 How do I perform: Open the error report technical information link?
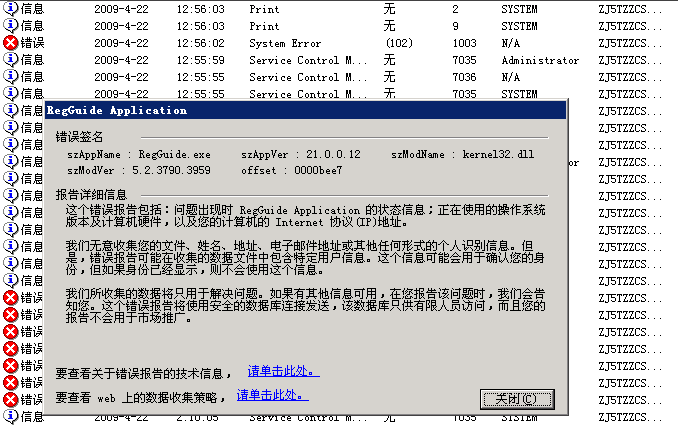coord(283,371)
